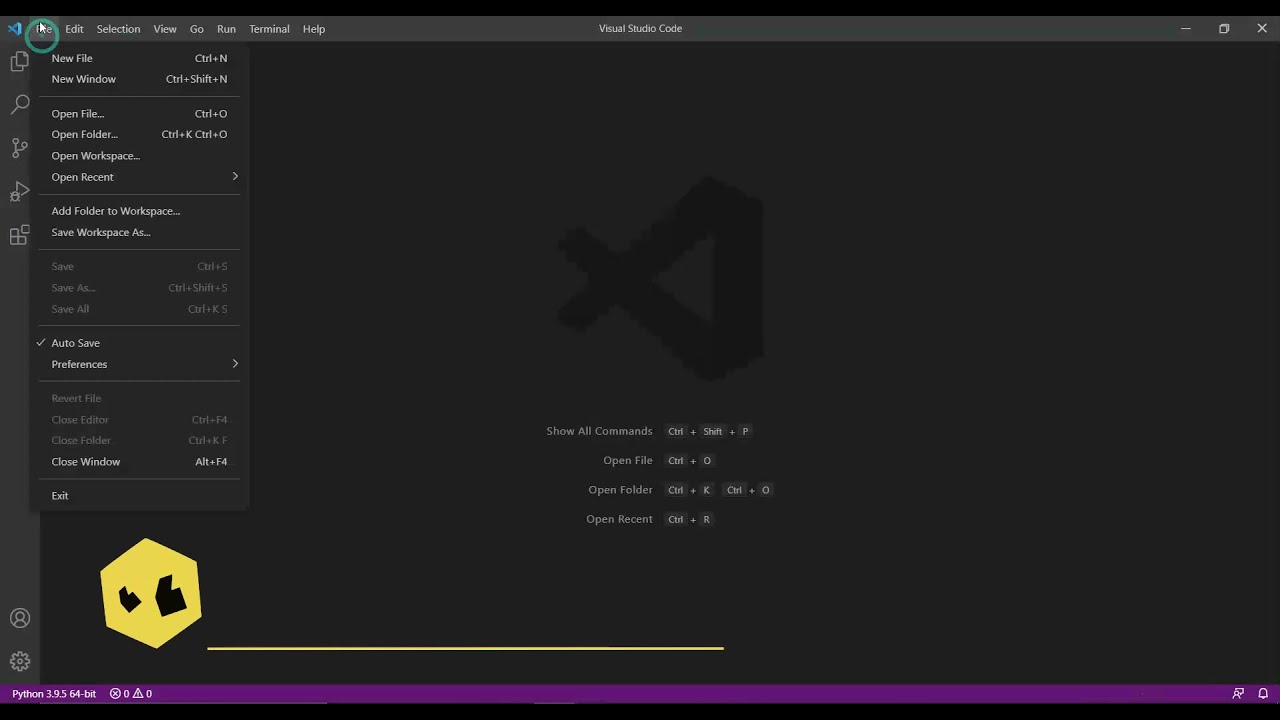Open the Manage gear icon
This screenshot has width=1280, height=720.
click(x=19, y=661)
